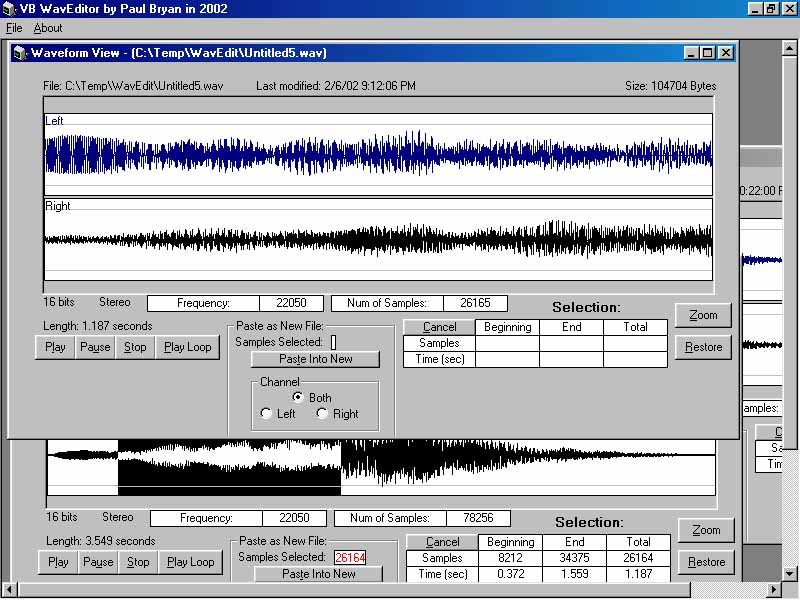Open the File menu
This screenshot has height=600, width=800.
(14, 28)
